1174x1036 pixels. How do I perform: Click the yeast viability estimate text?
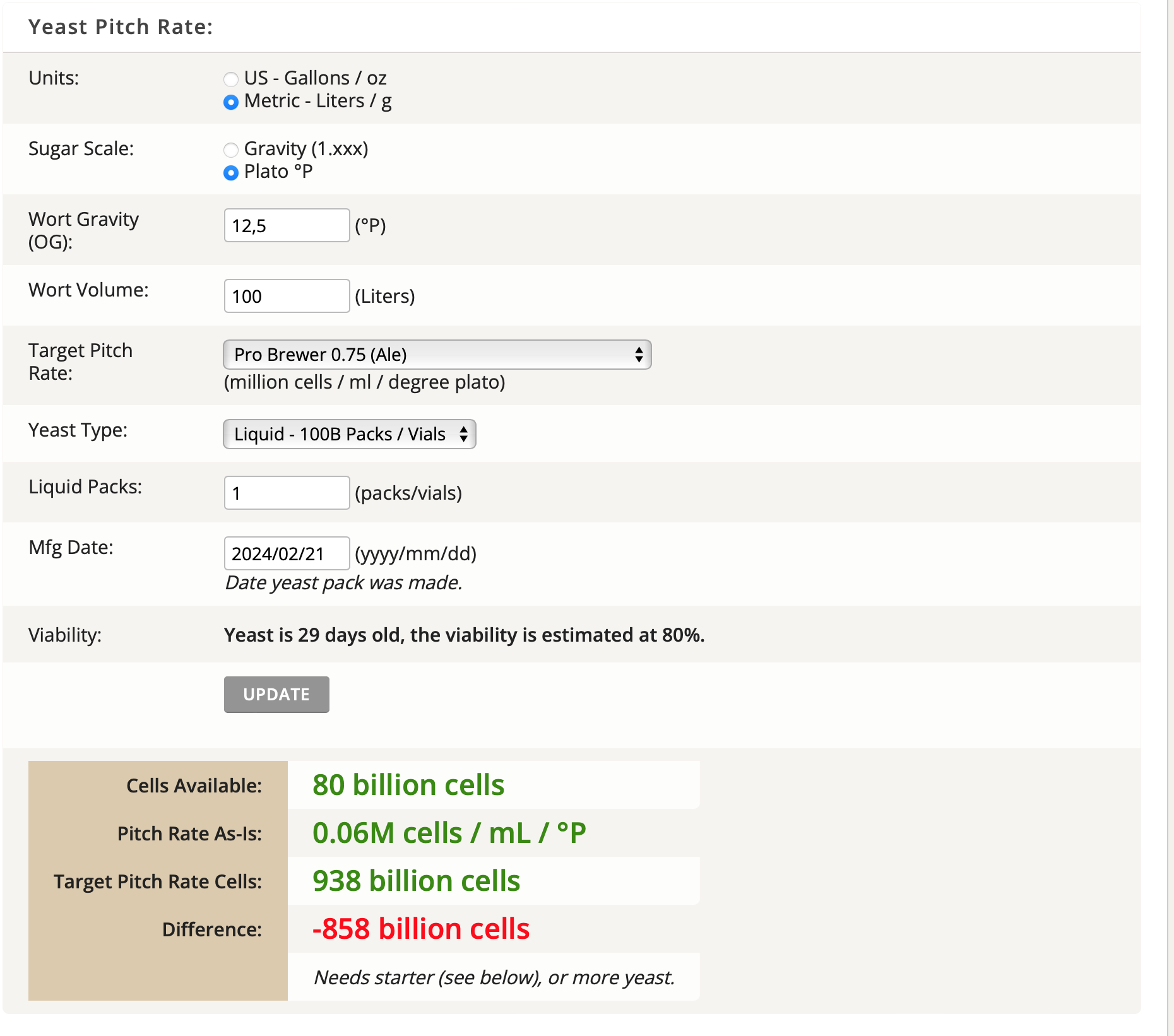(x=464, y=635)
